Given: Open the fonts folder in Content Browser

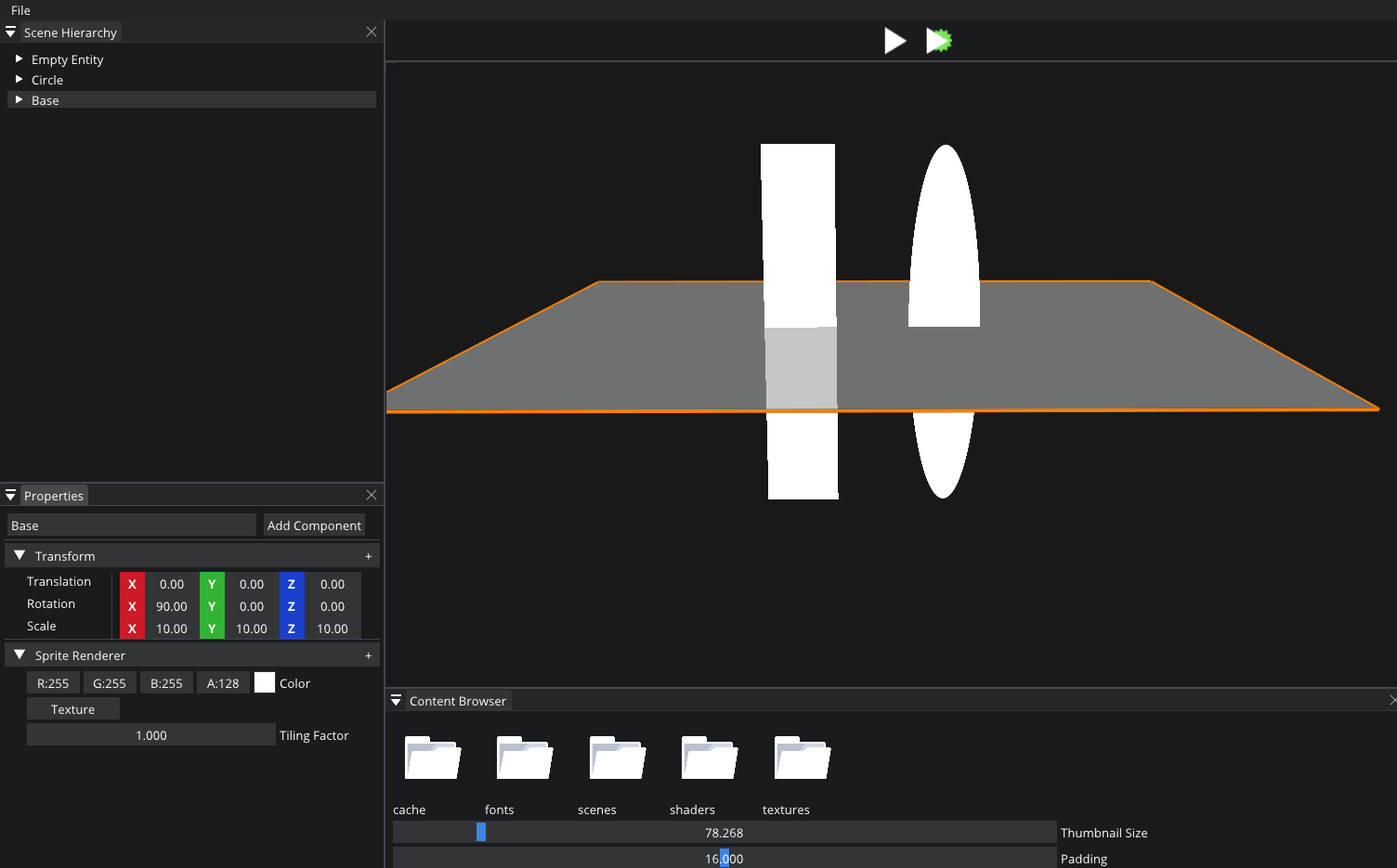Looking at the screenshot, I should (523, 758).
